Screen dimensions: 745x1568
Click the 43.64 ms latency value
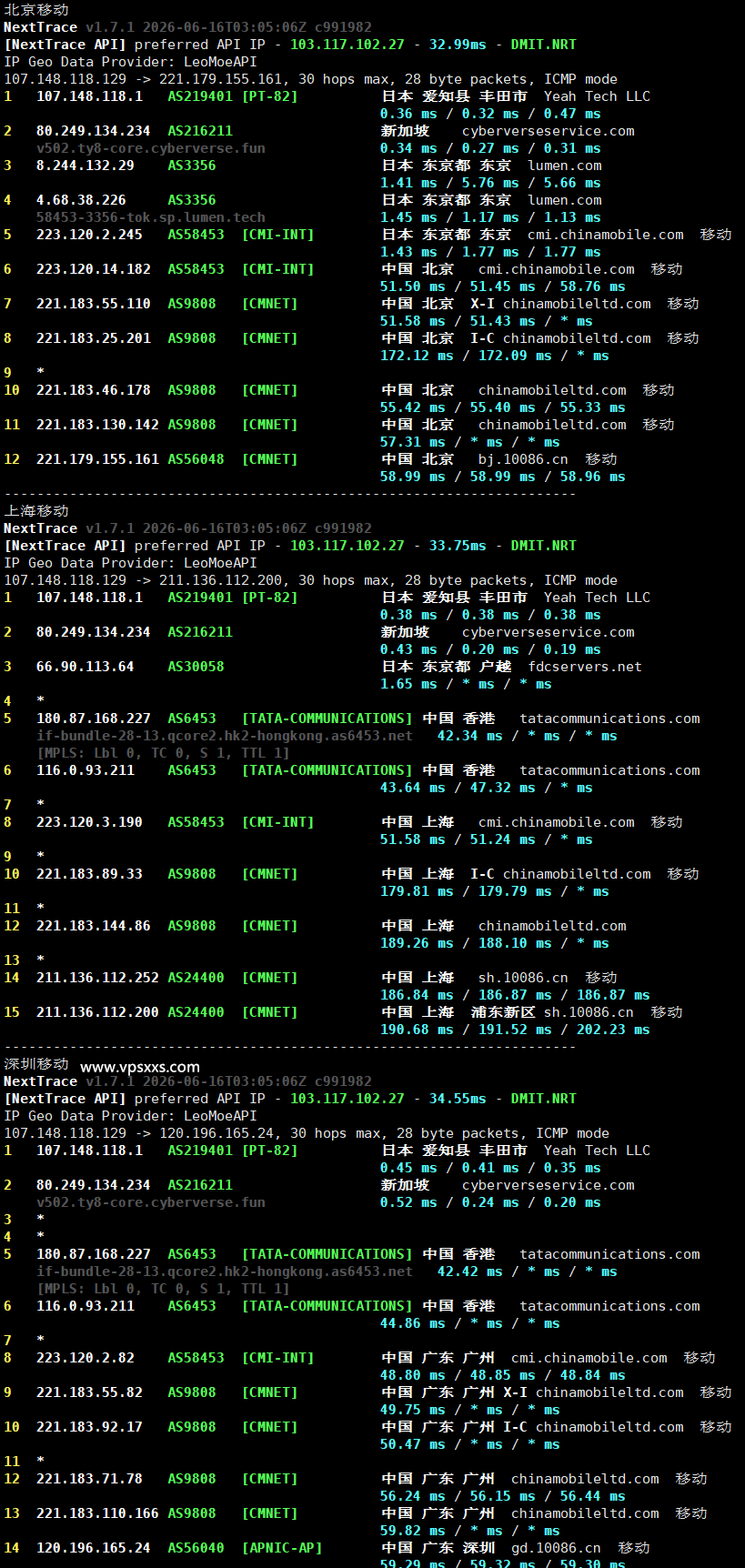click(413, 788)
